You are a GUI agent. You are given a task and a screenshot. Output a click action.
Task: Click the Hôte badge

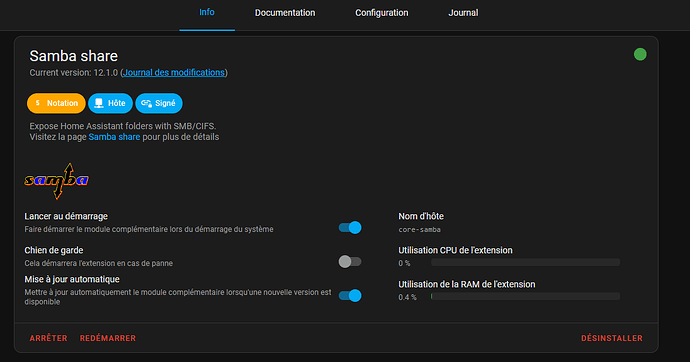(110, 103)
